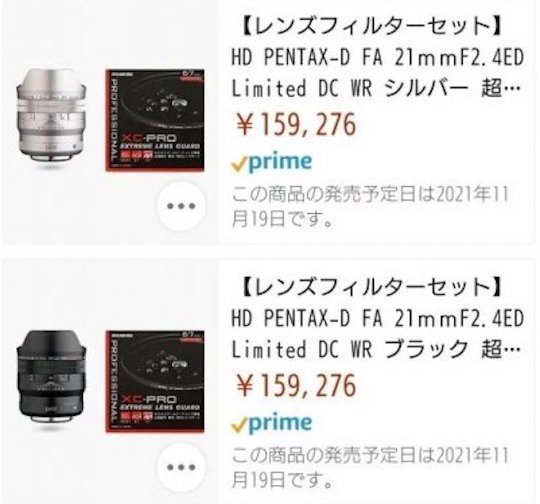Viewport: 540px width, 504px height.
Task: Click the XC-PRO filter box in the silver listing
Action: [x=155, y=120]
